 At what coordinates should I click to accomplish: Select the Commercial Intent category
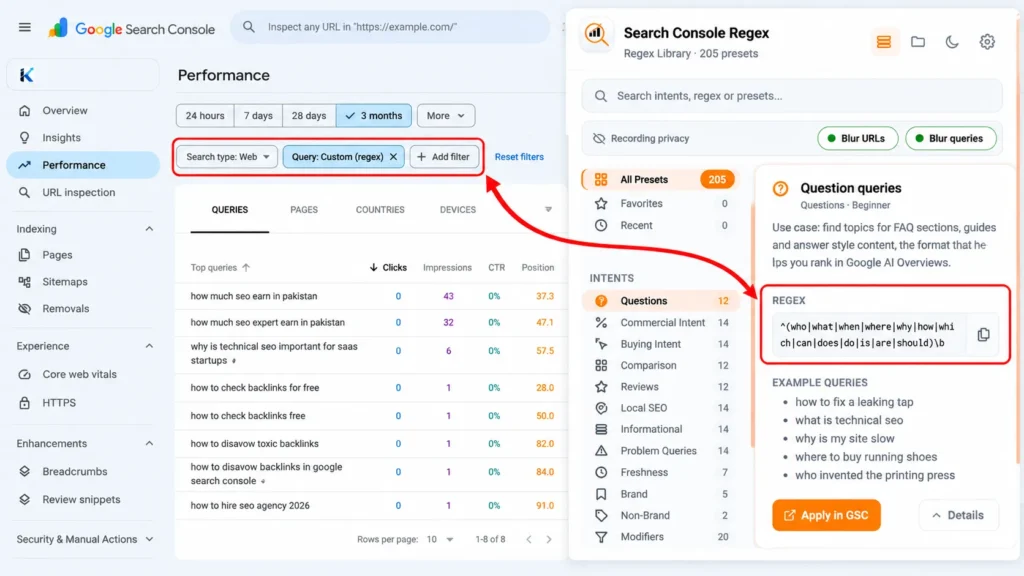pyautogui.click(x=660, y=323)
